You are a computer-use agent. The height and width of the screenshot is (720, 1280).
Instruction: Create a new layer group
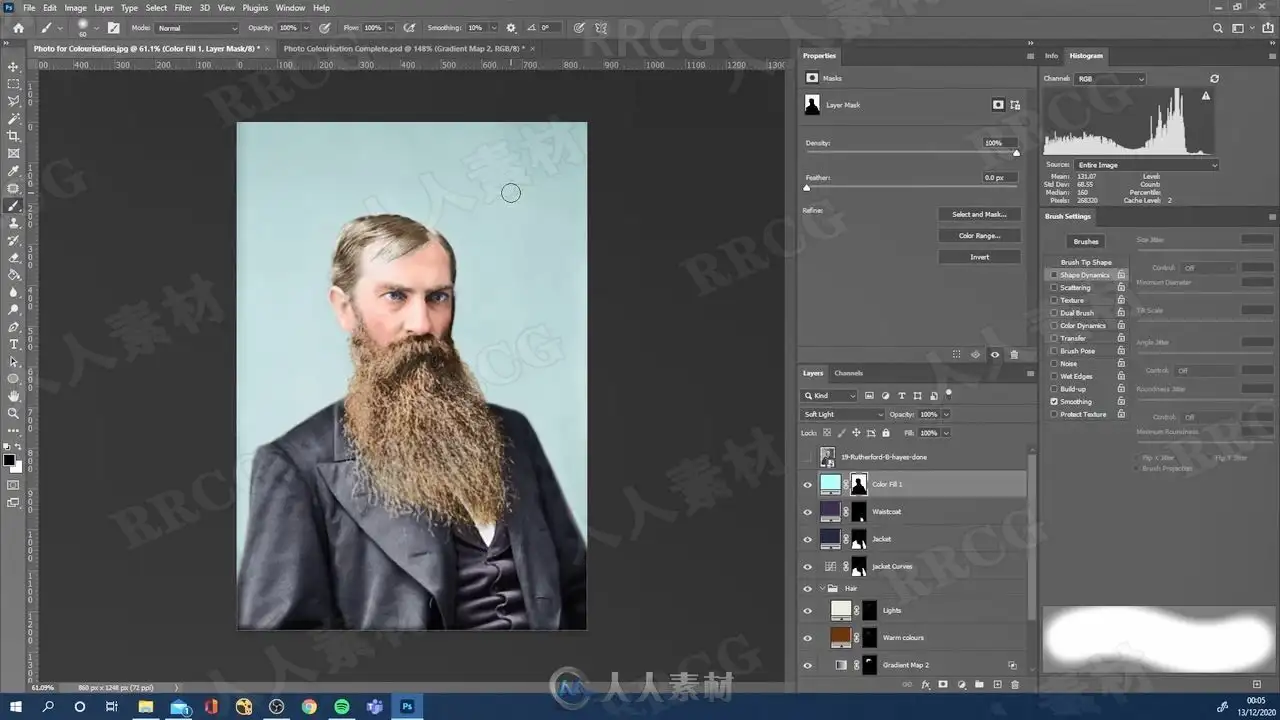(979, 685)
